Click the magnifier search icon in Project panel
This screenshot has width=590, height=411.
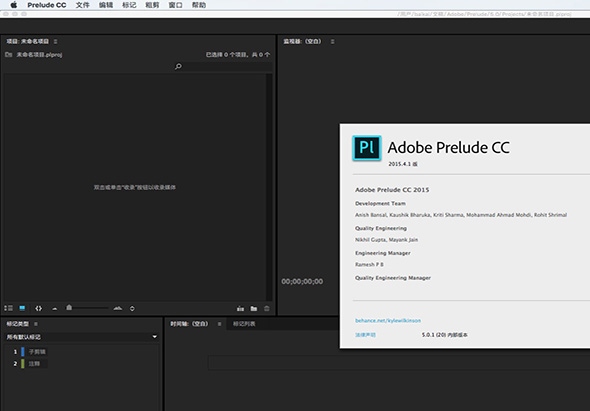coord(178,67)
